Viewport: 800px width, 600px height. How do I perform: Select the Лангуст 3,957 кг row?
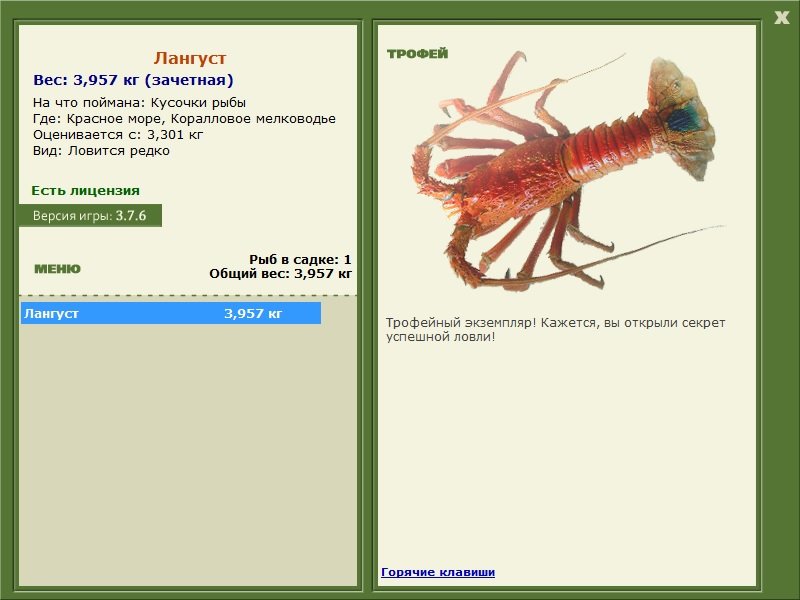coord(171,313)
